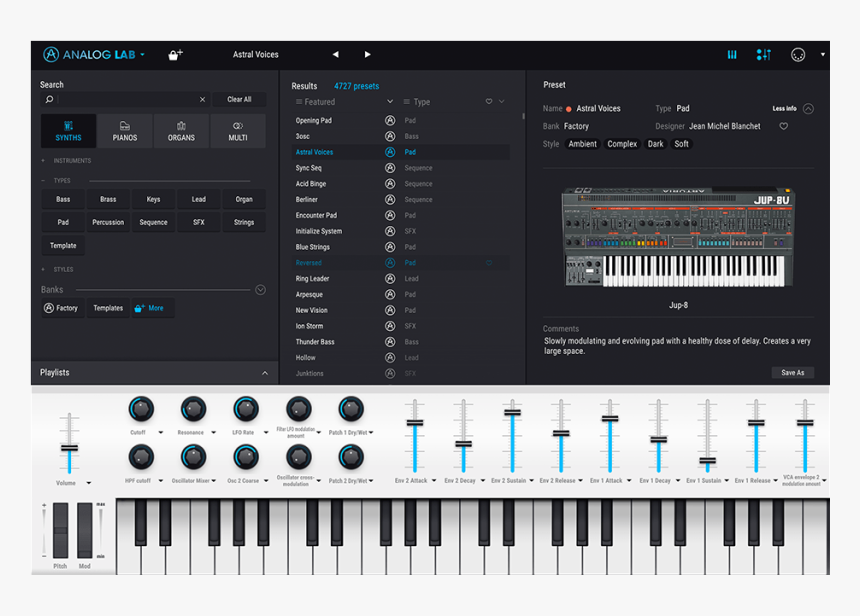This screenshot has height=616, width=860.
Task: Filter by Bass type
Action: [63, 199]
